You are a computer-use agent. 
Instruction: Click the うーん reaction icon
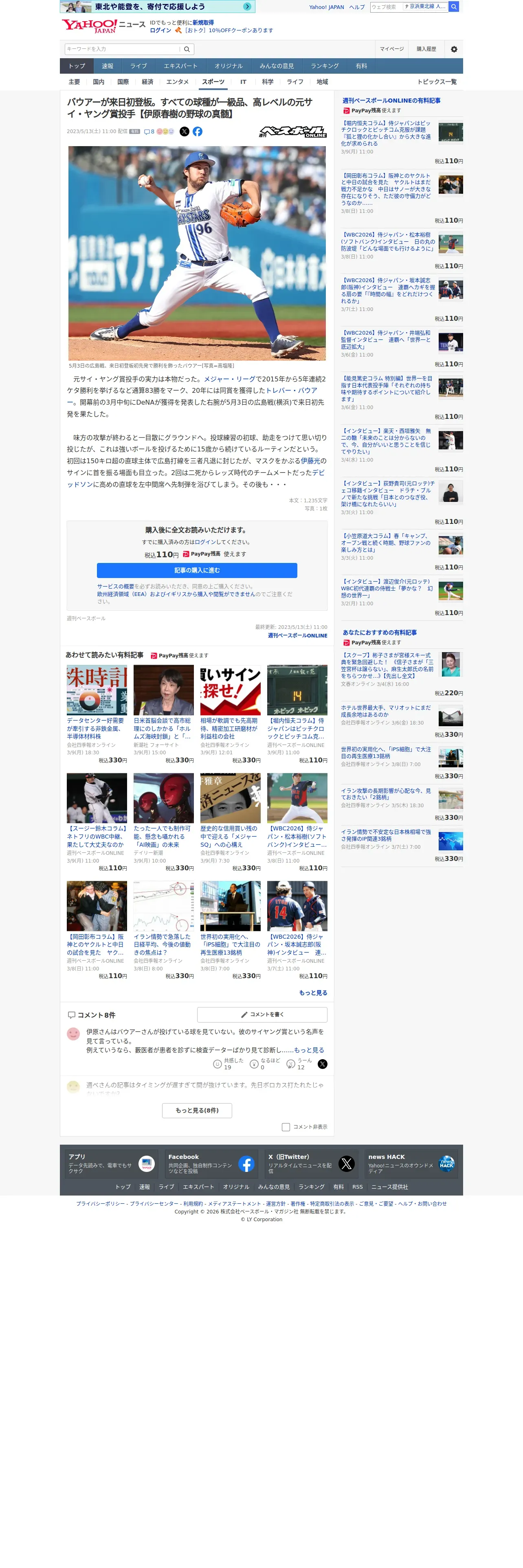tap(290, 1063)
